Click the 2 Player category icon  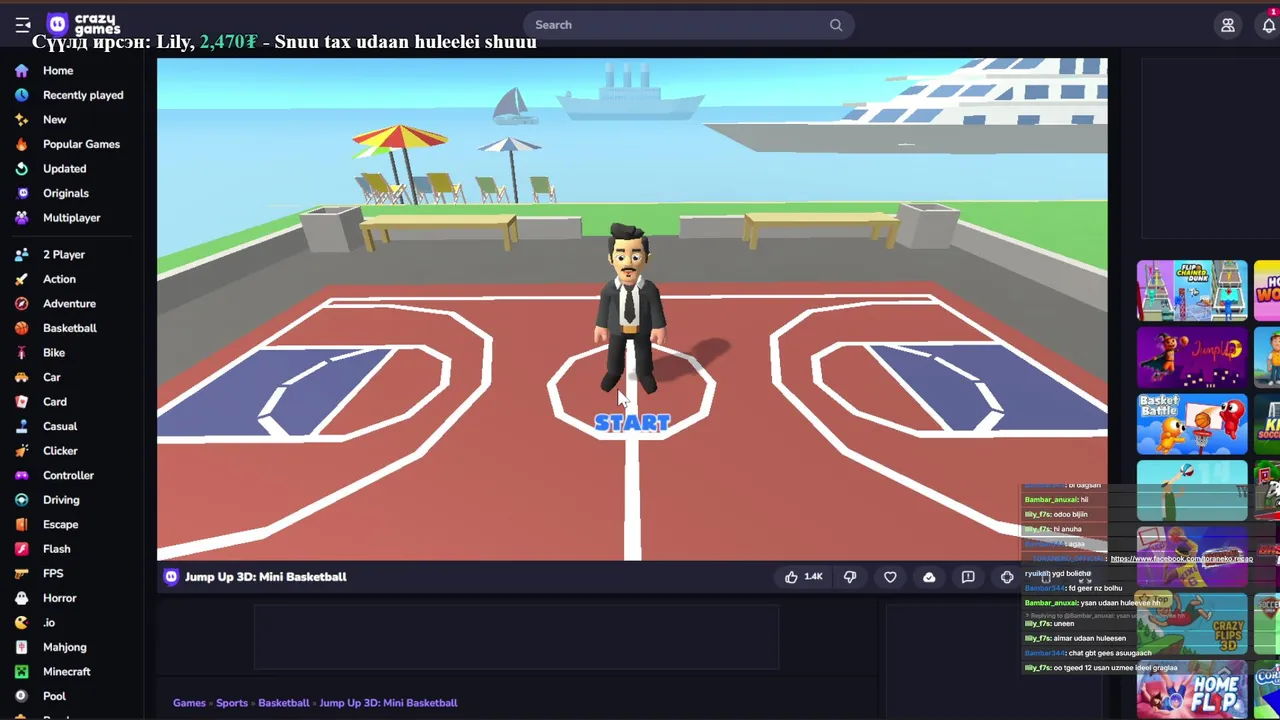(22, 255)
